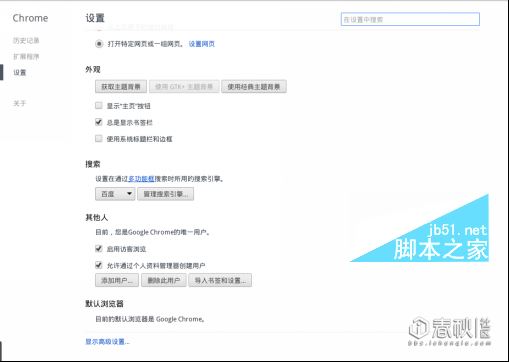Toggle always show bookmarks bar checkbox
Viewport: 509px width, 362px height.
click(99, 122)
